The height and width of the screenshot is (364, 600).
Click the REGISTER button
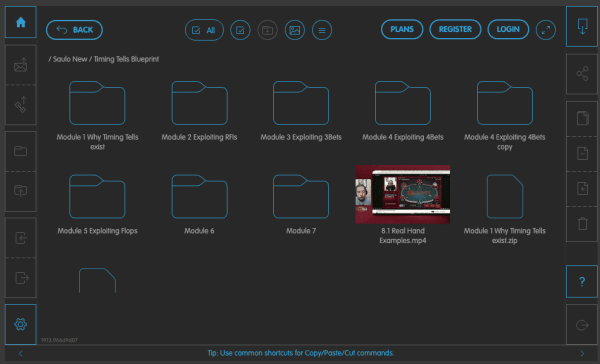[455, 29]
